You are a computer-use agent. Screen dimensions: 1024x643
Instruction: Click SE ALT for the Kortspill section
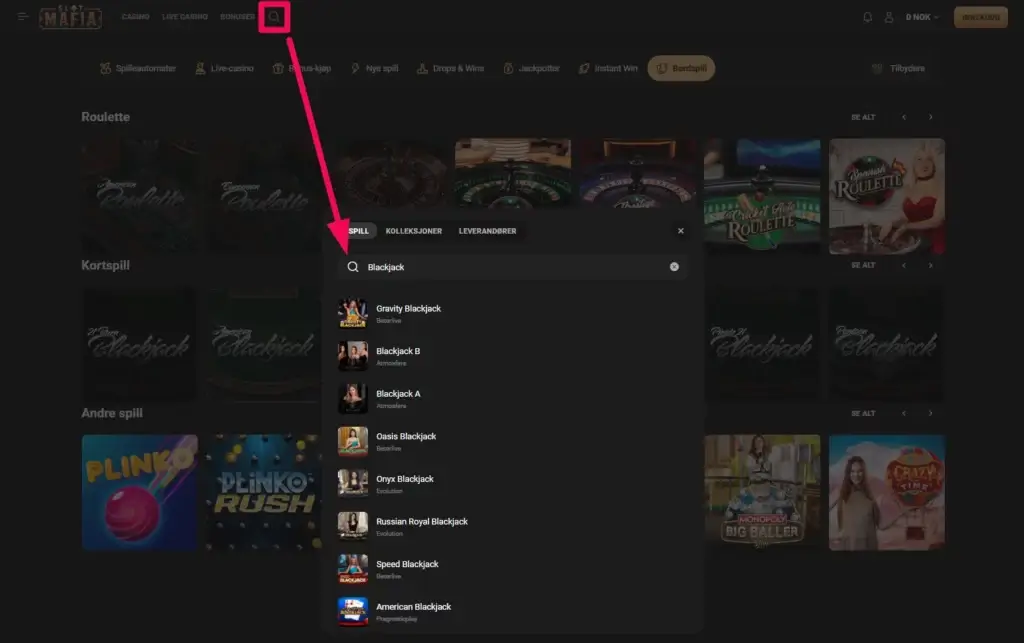point(863,265)
